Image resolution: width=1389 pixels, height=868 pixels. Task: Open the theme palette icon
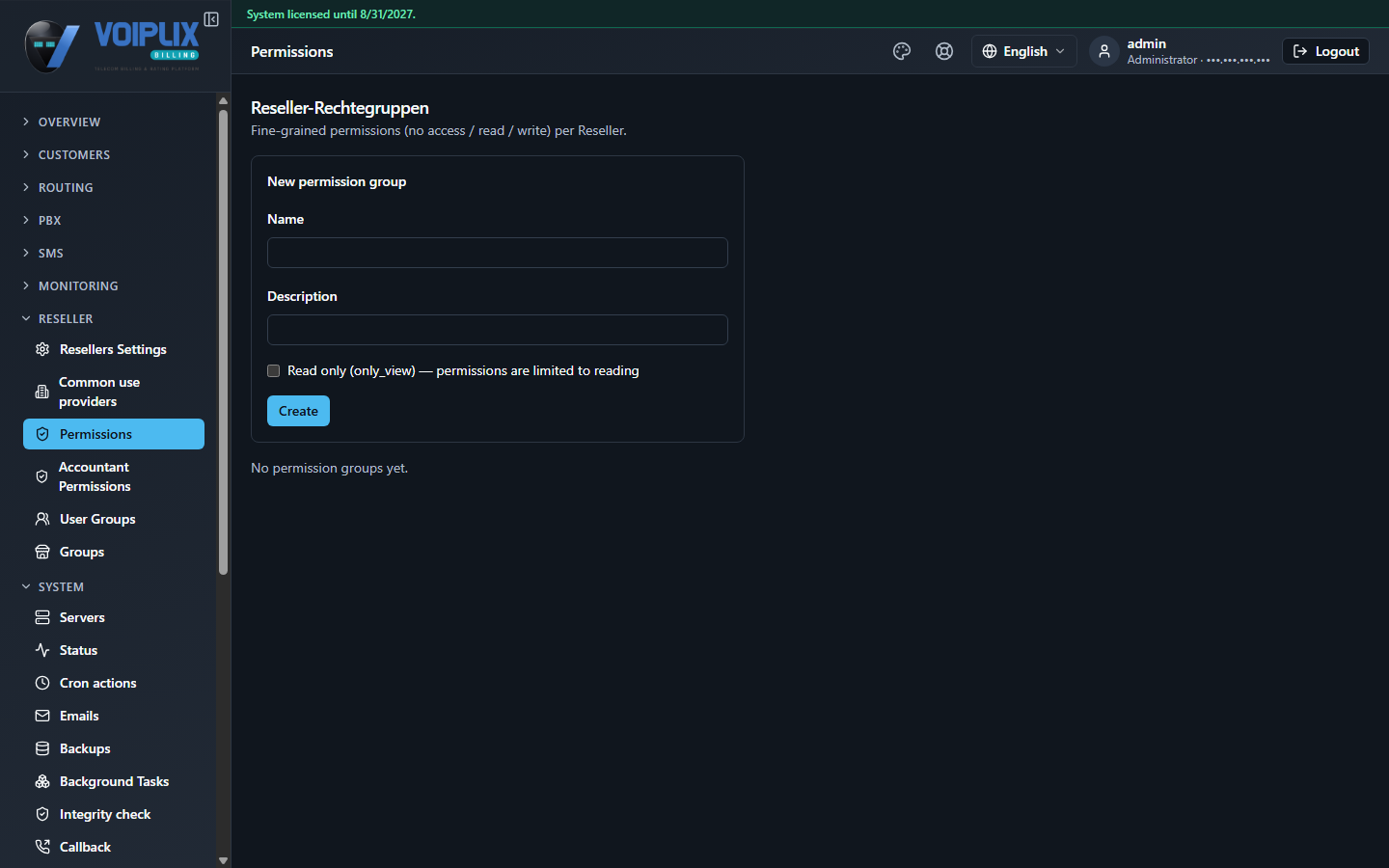902,51
